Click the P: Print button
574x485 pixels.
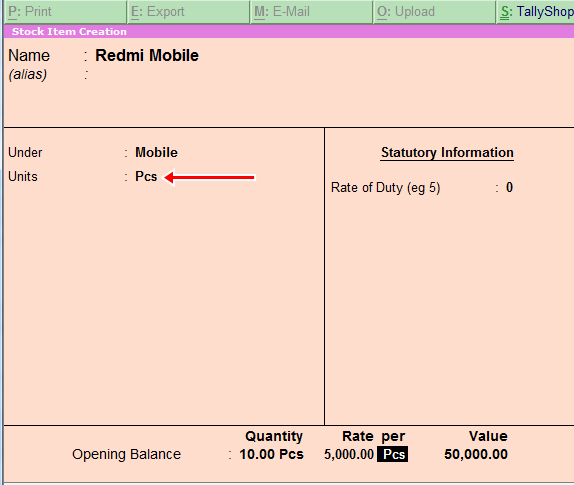pos(65,12)
